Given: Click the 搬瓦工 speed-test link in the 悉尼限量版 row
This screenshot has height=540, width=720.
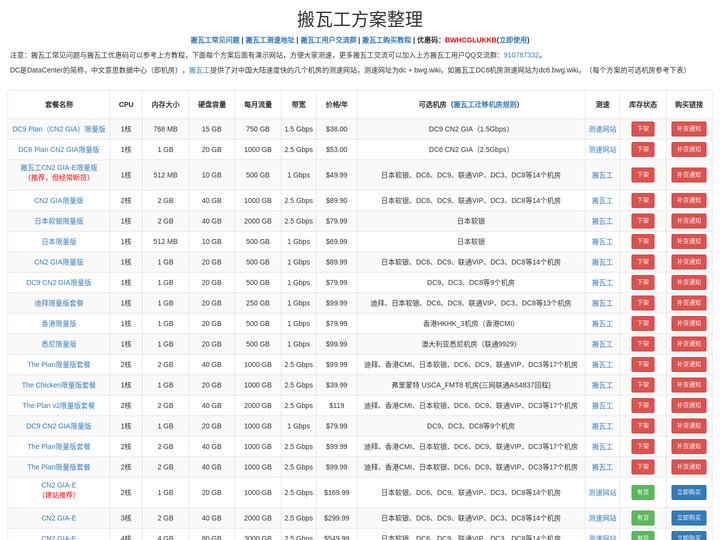Looking at the screenshot, I should [x=602, y=344].
